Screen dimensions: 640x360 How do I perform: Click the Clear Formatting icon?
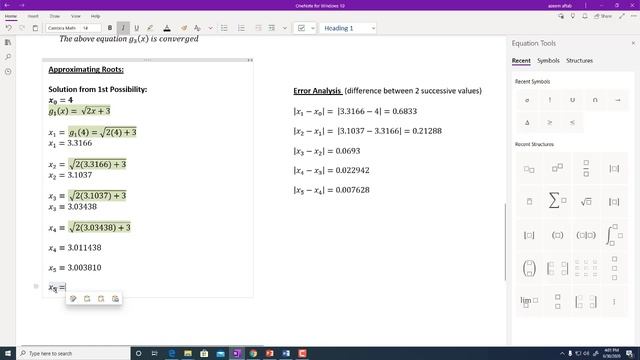tap(198, 28)
